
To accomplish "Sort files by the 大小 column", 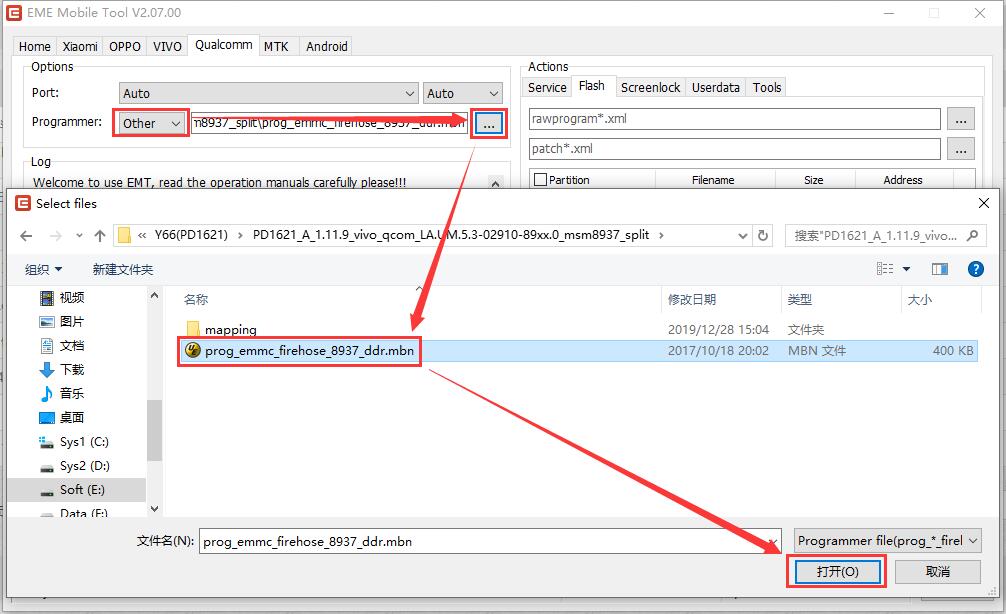I will point(919,300).
